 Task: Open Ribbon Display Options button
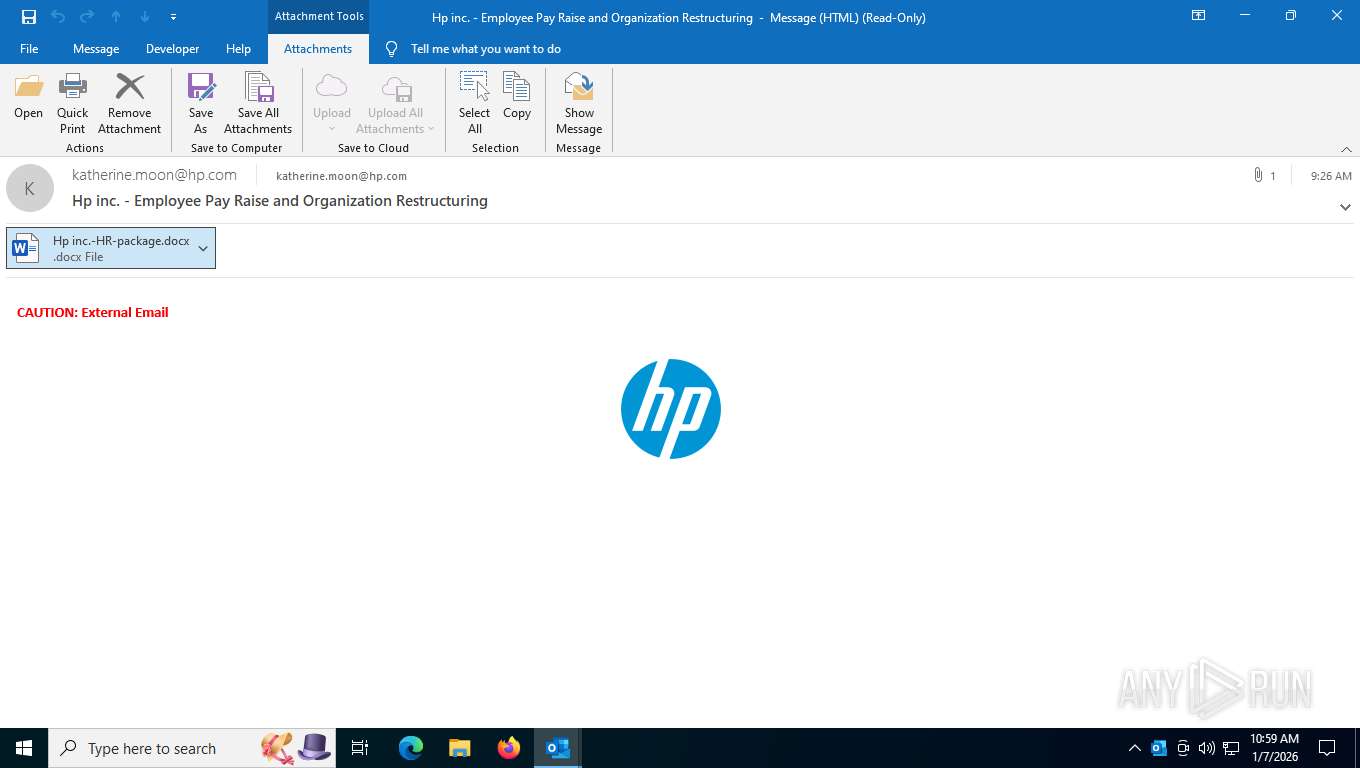tap(1198, 16)
